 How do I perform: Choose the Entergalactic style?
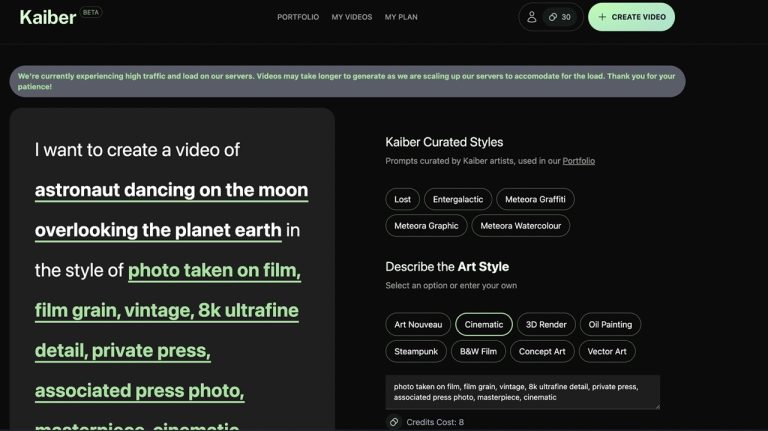pyautogui.click(x=458, y=199)
